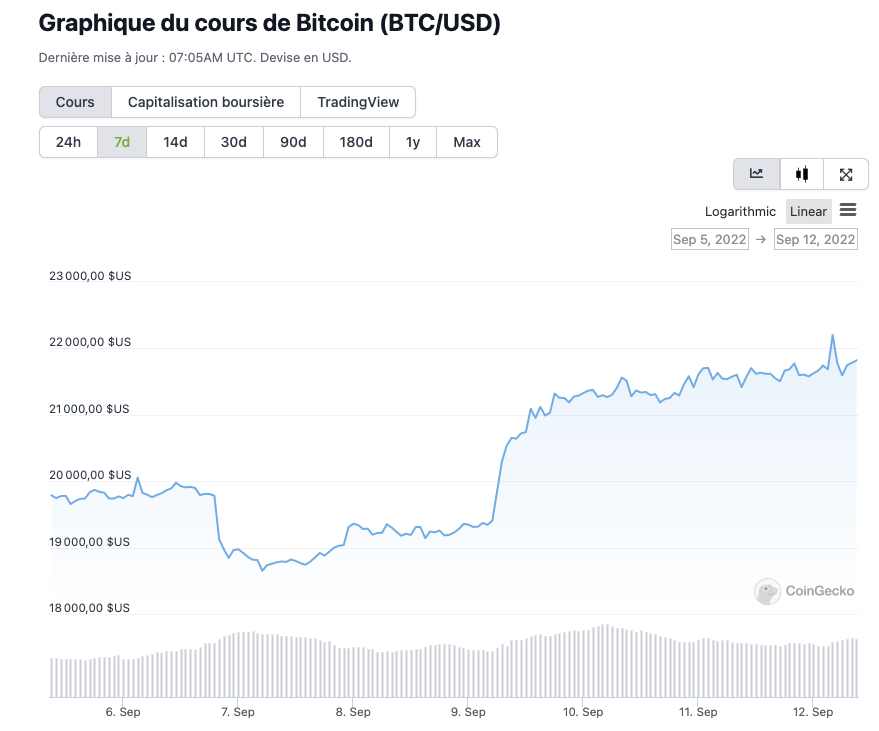Open the Cours tab

75,102
